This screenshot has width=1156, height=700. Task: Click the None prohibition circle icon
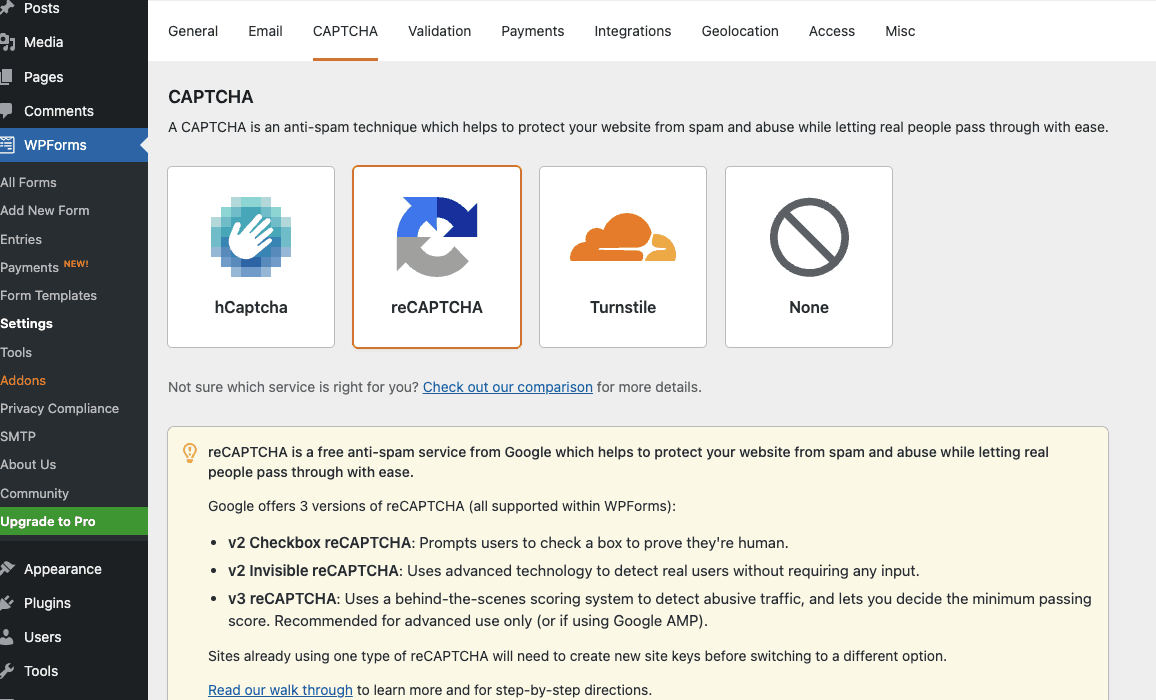pos(809,237)
